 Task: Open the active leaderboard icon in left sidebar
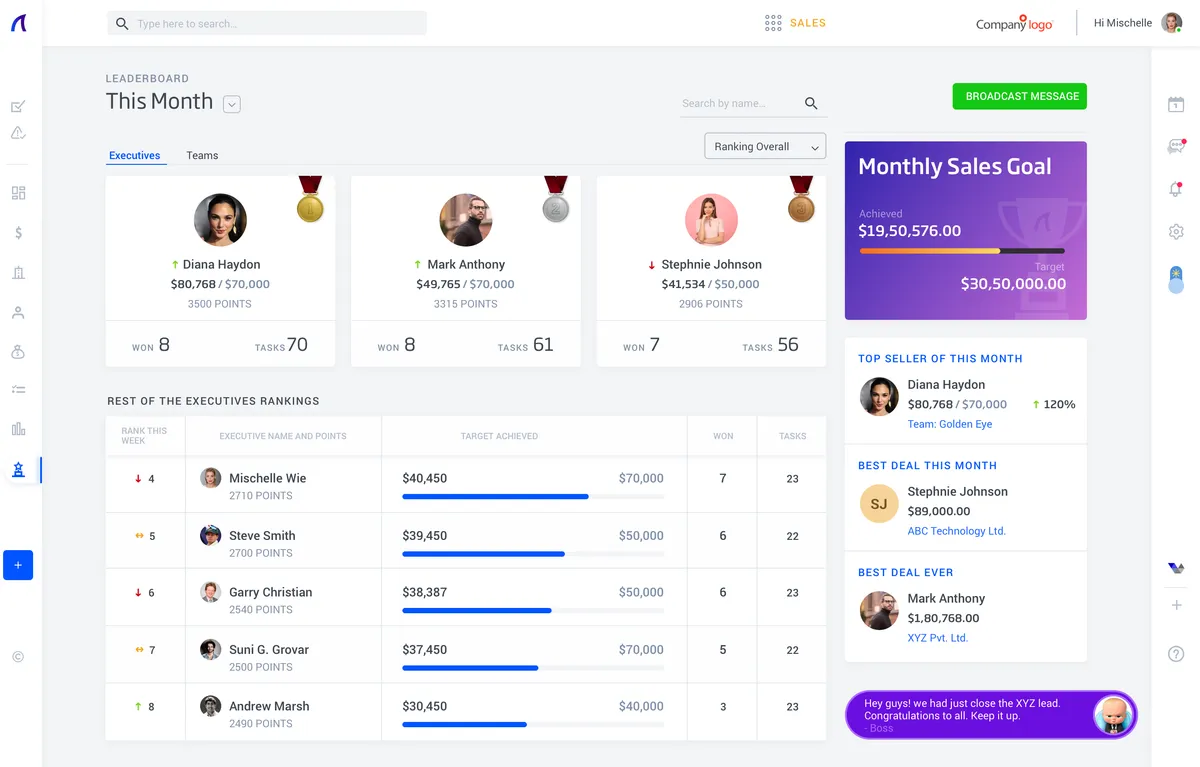18,470
